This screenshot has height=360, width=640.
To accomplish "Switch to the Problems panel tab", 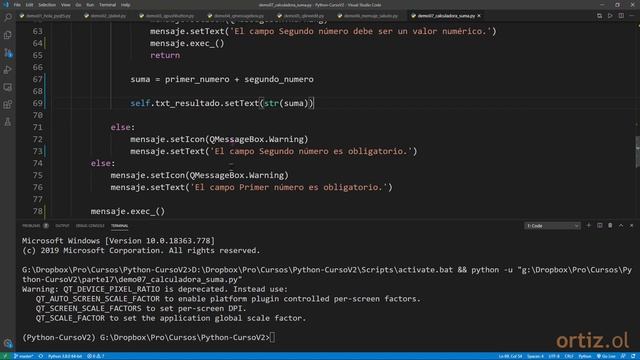I will (x=35, y=226).
